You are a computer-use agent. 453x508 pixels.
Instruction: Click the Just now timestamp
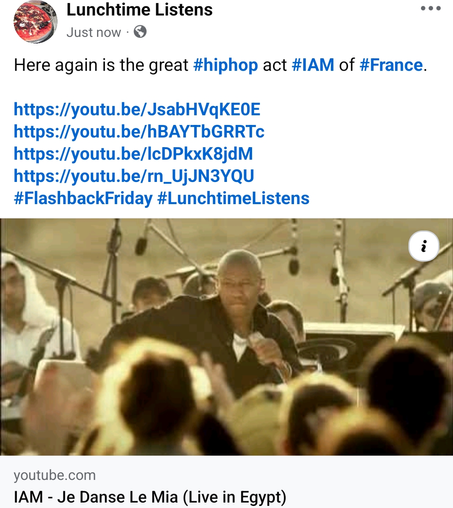94,32
